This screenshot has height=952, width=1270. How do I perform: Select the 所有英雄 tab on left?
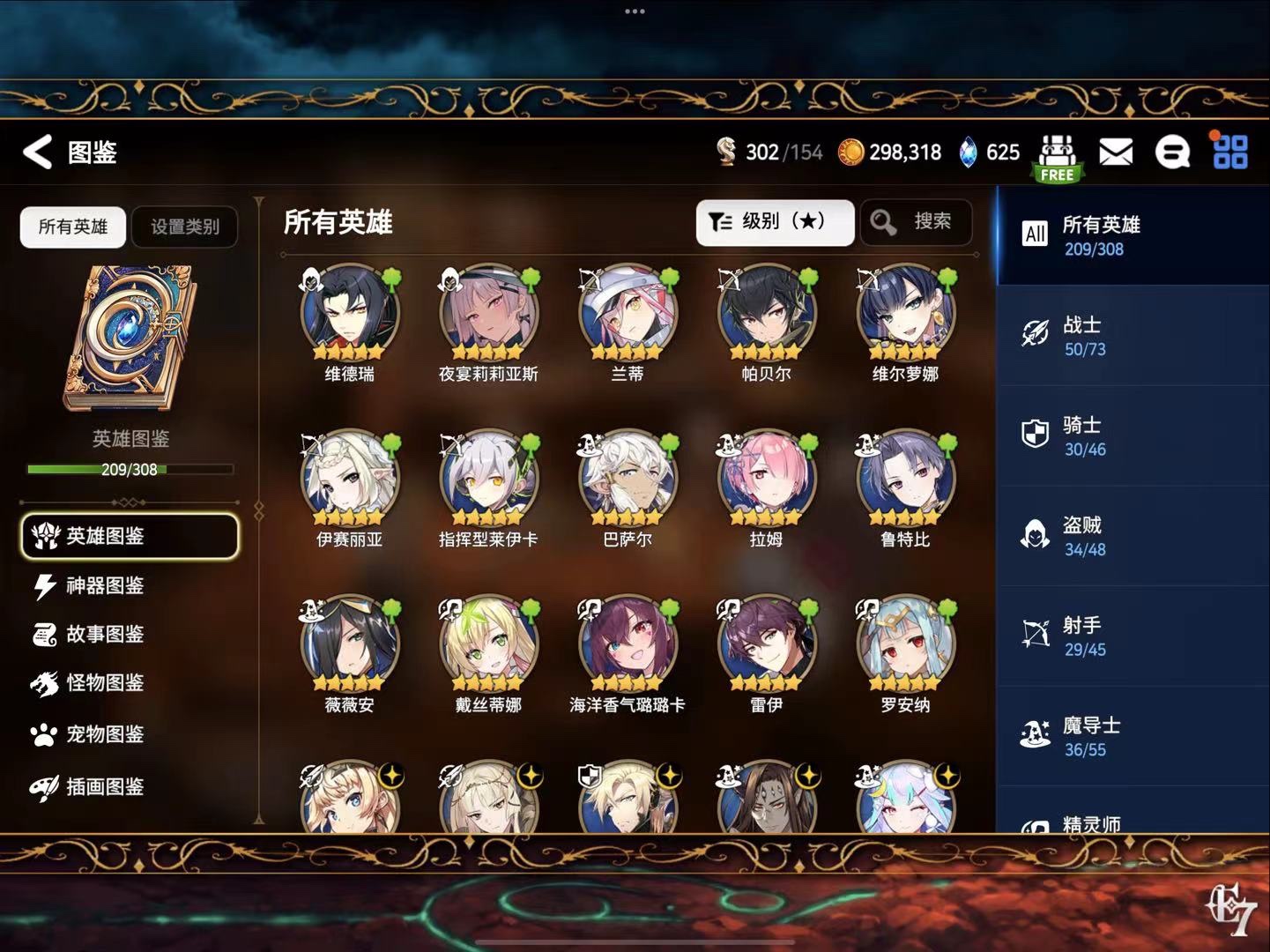coord(73,227)
